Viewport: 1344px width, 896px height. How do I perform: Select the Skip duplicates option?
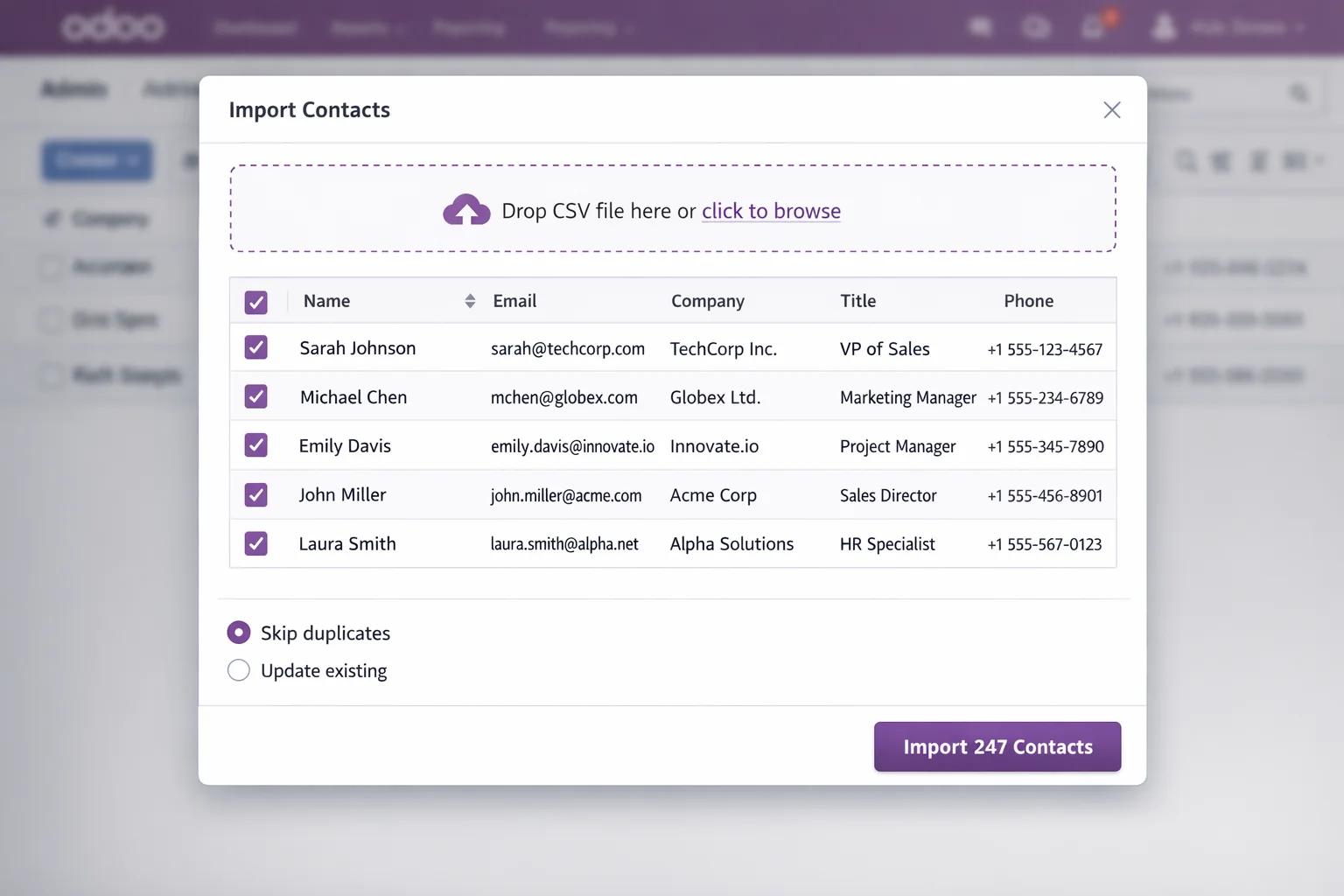tap(239, 633)
